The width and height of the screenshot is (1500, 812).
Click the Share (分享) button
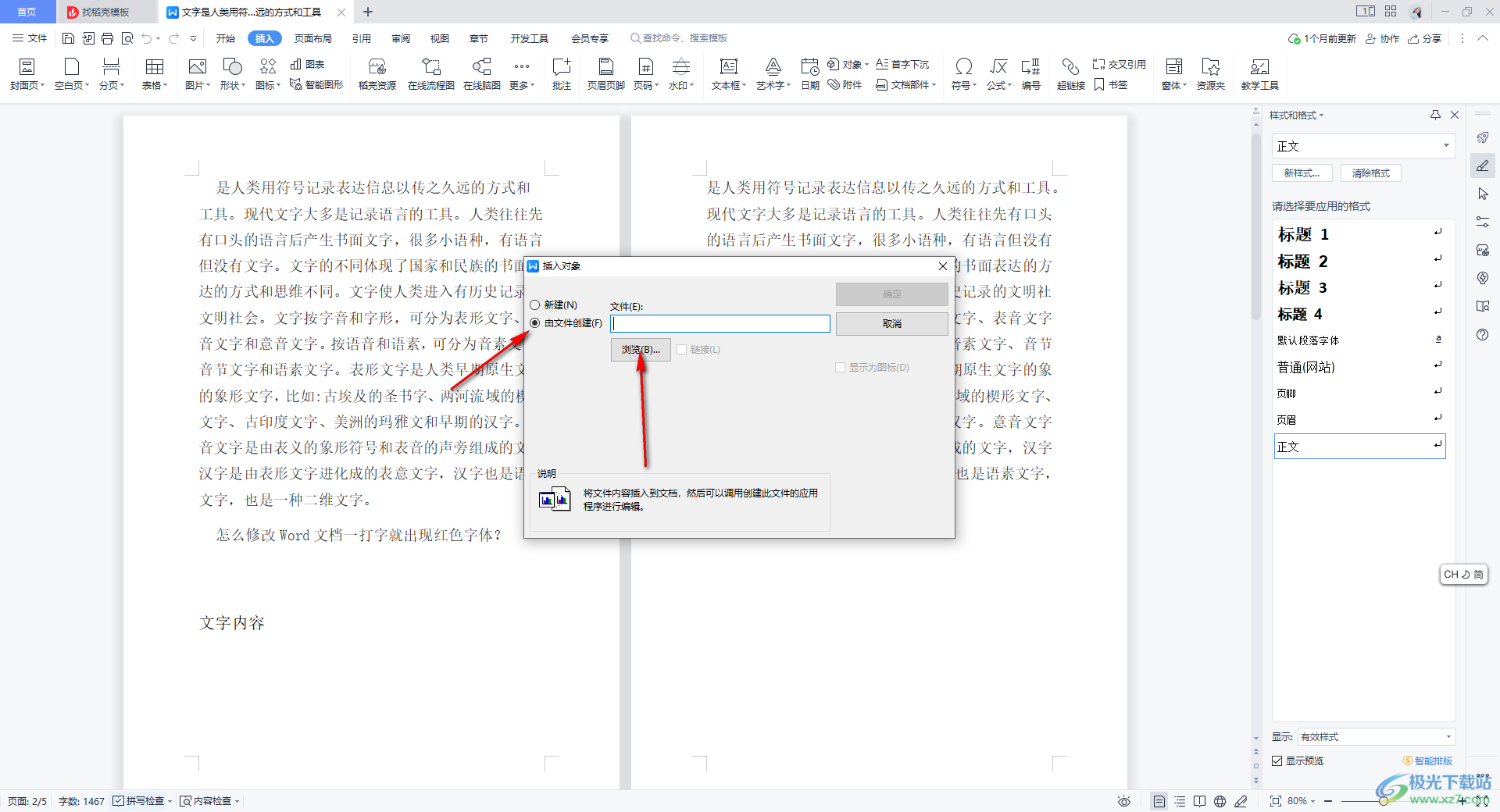pos(1425,38)
